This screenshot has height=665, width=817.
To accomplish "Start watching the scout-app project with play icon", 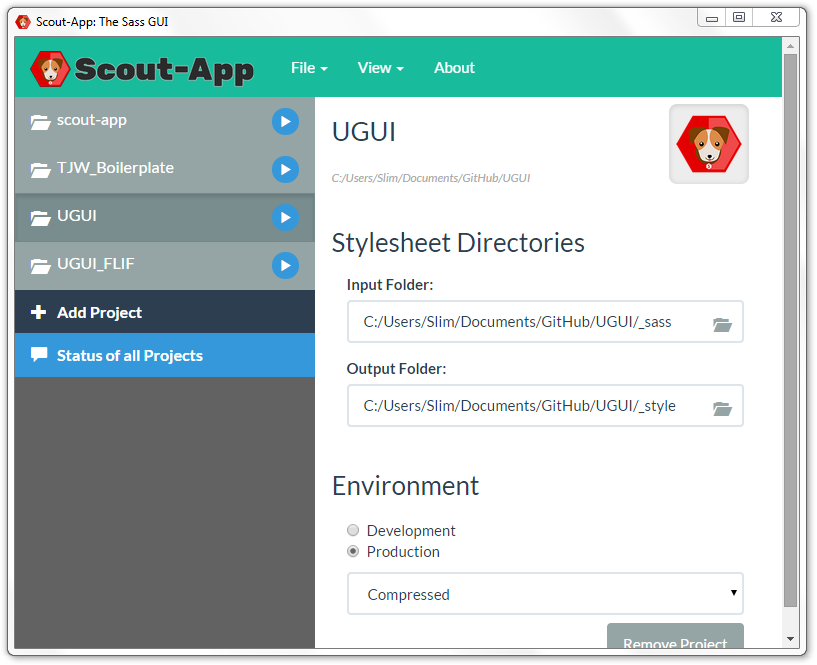I will (x=285, y=121).
